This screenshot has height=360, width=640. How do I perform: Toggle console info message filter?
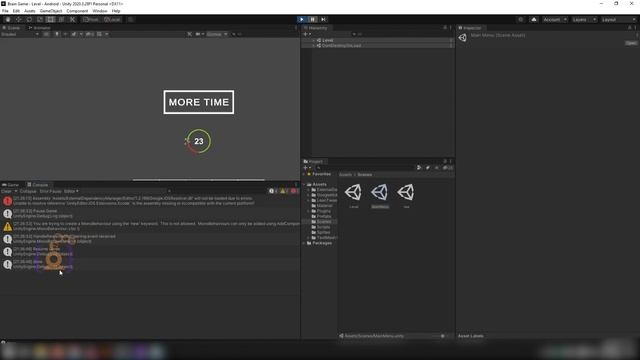[273, 191]
